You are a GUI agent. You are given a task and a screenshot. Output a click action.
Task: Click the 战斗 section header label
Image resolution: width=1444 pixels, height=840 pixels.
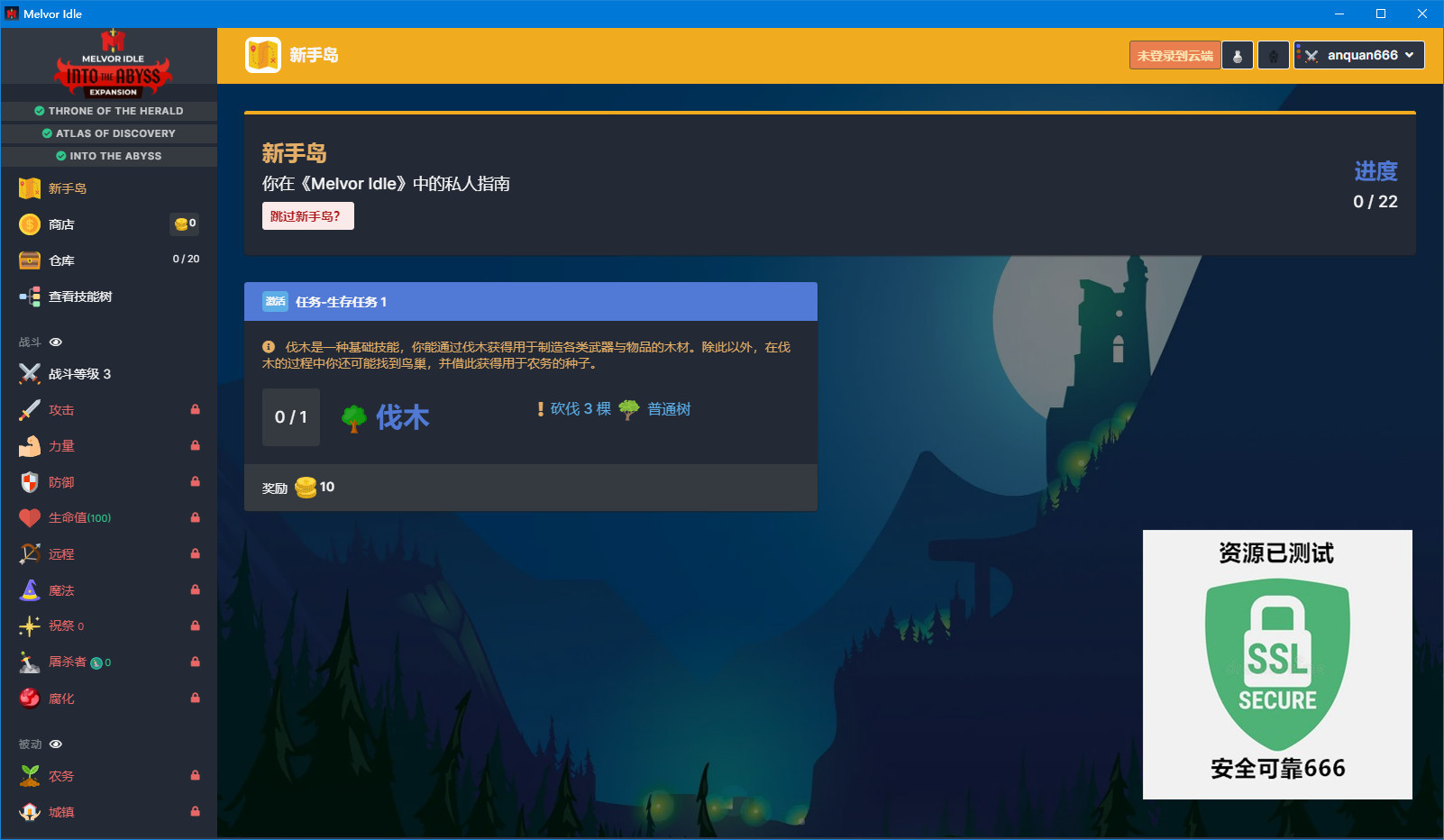(31, 342)
